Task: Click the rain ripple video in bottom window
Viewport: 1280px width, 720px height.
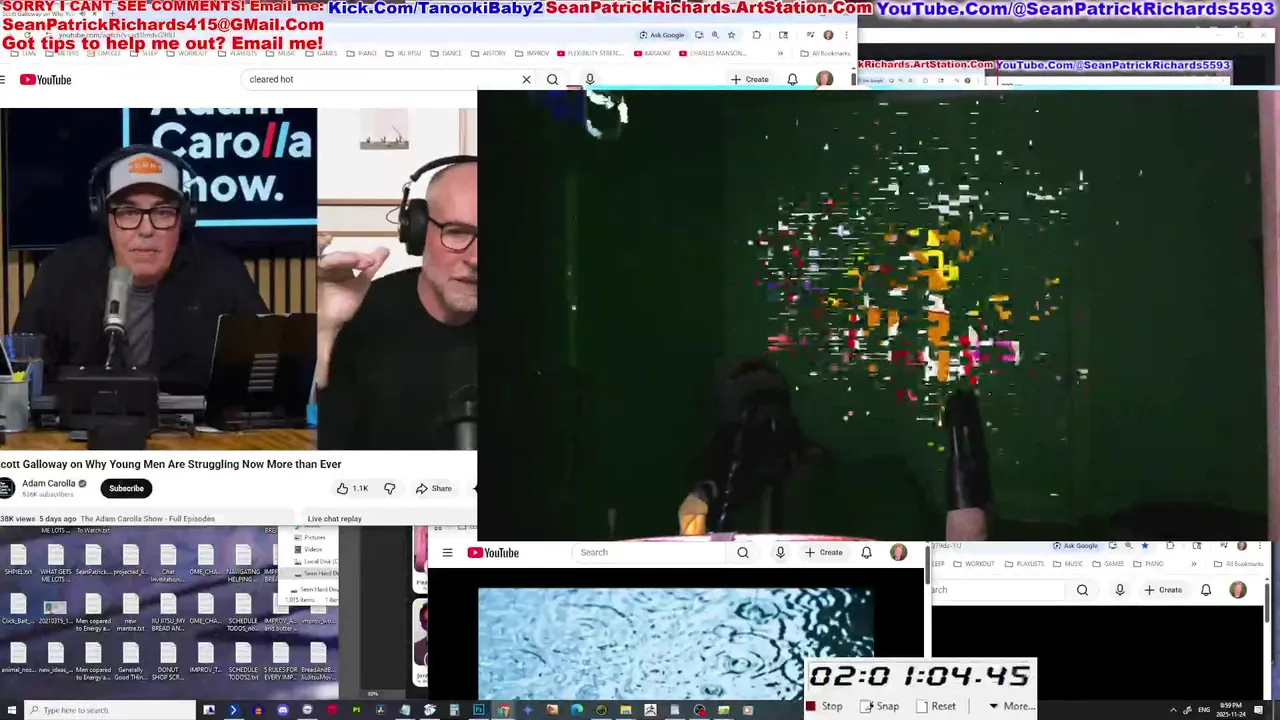Action: click(x=675, y=643)
